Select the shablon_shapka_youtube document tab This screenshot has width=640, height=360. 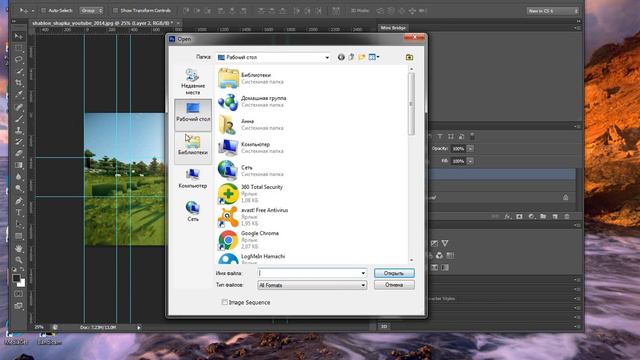click(x=103, y=23)
